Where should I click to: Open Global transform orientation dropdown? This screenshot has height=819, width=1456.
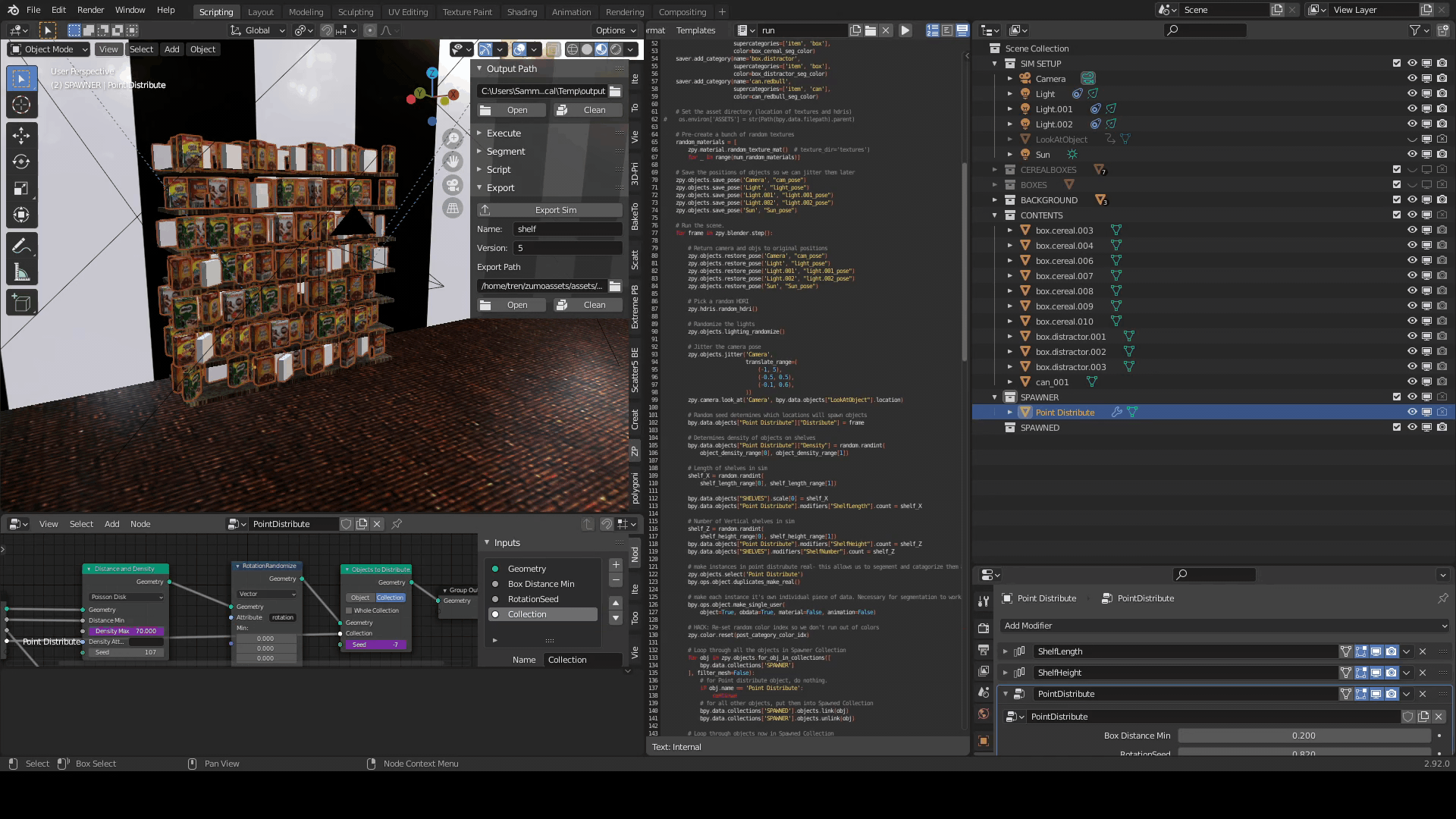point(258,30)
